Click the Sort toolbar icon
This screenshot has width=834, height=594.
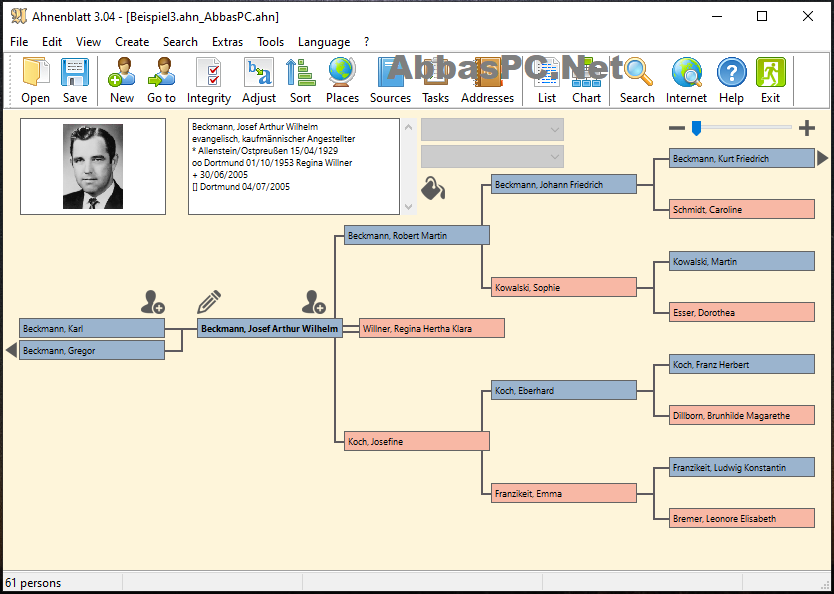pyautogui.click(x=301, y=72)
